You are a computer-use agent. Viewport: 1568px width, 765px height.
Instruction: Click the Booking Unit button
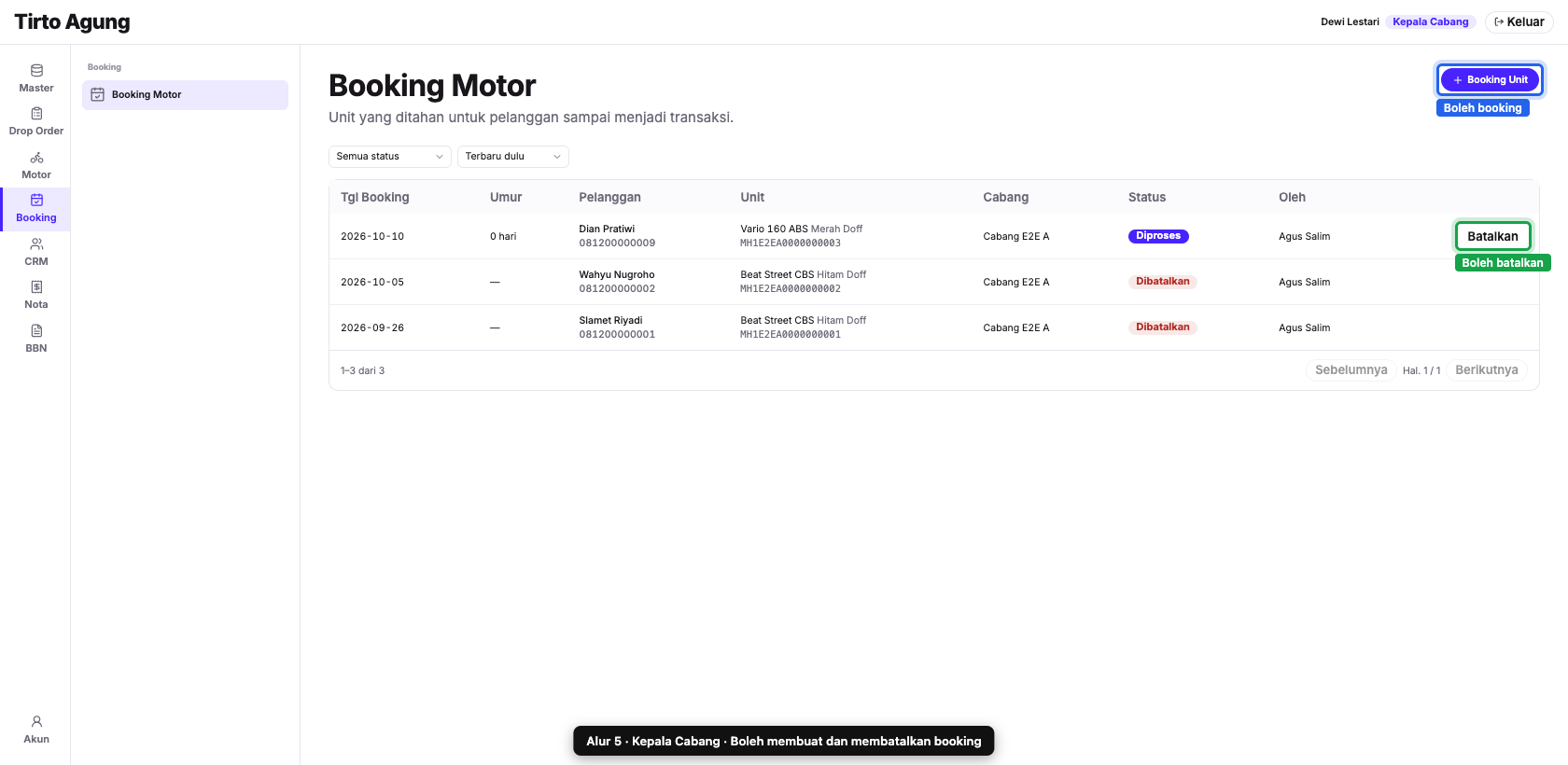click(1490, 80)
